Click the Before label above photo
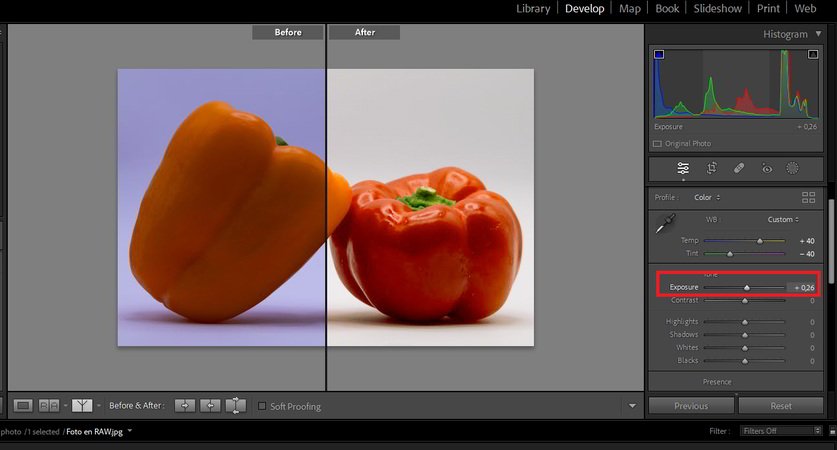Image resolution: width=837 pixels, height=450 pixels. click(x=288, y=32)
